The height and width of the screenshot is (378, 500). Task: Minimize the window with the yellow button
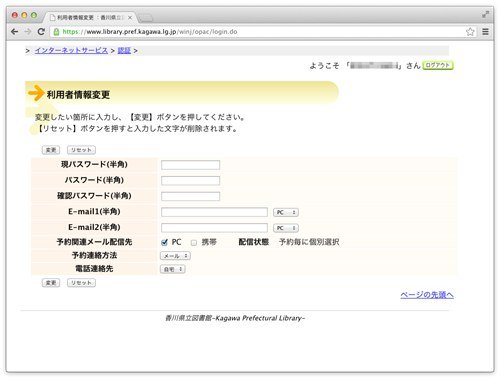click(24, 15)
